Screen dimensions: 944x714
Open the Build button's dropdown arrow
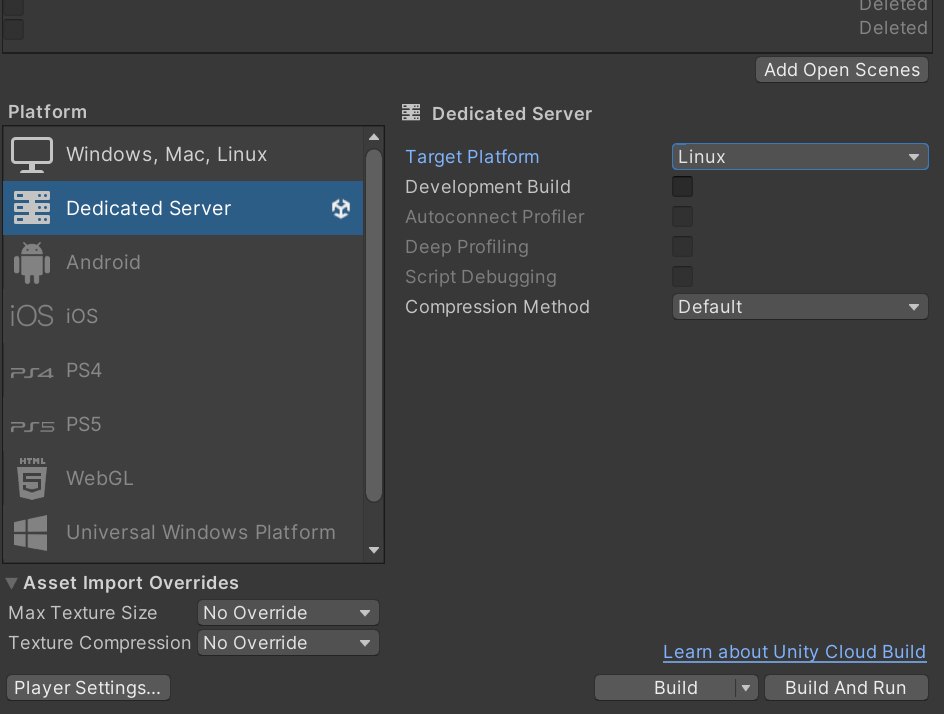[746, 688]
